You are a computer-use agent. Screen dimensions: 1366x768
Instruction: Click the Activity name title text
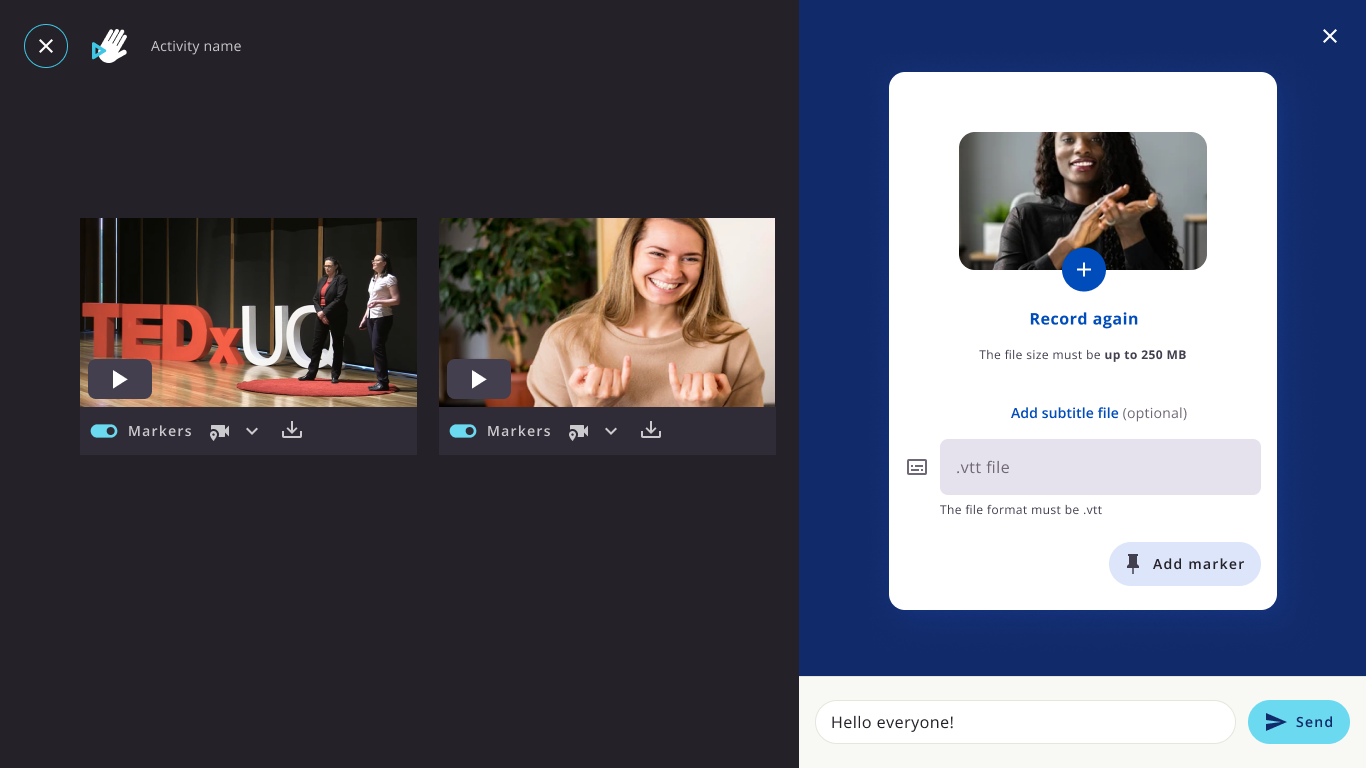pos(196,46)
